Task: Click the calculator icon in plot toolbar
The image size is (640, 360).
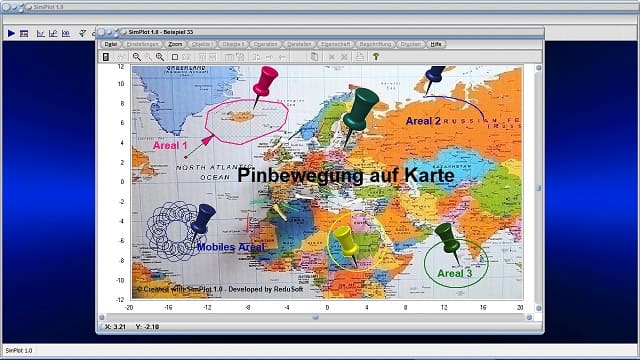Action: pyautogui.click(x=106, y=57)
